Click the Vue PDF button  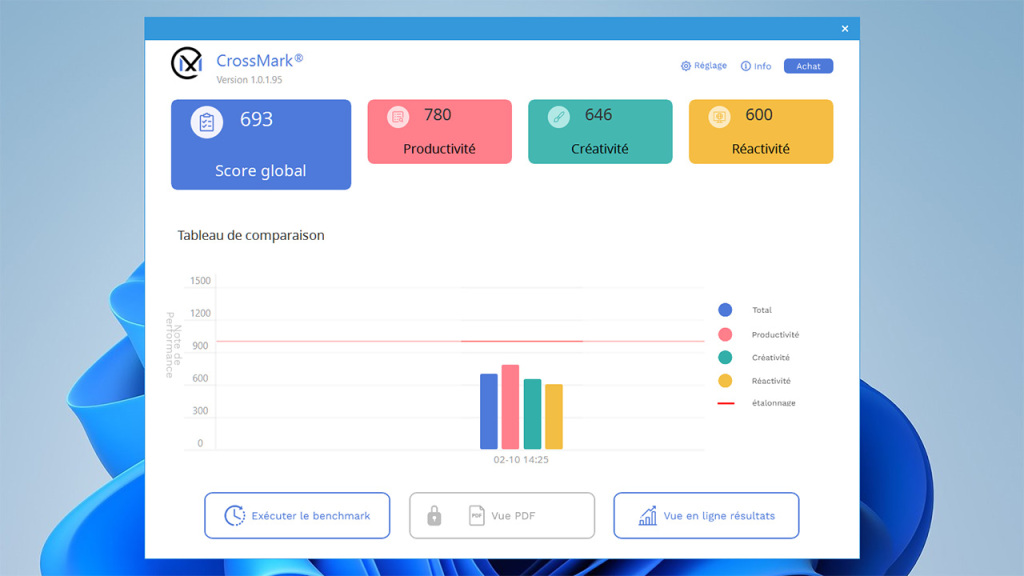(x=502, y=515)
